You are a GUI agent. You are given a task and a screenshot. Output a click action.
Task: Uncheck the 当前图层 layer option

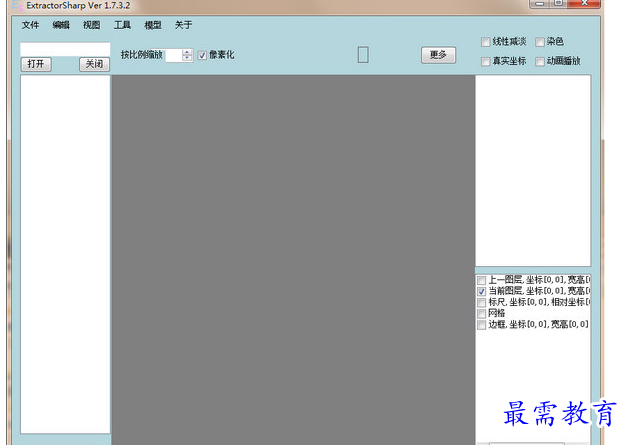[482, 291]
